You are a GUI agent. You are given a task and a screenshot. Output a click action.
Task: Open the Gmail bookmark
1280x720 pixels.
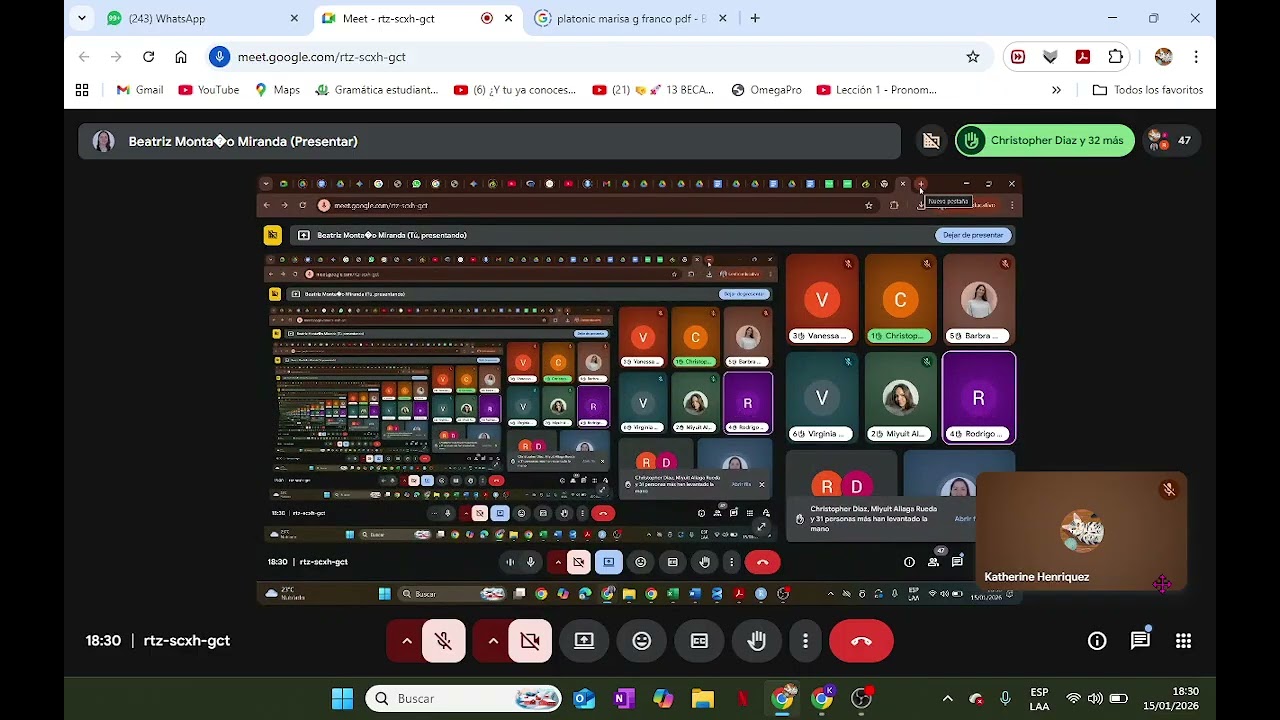pyautogui.click(x=139, y=90)
